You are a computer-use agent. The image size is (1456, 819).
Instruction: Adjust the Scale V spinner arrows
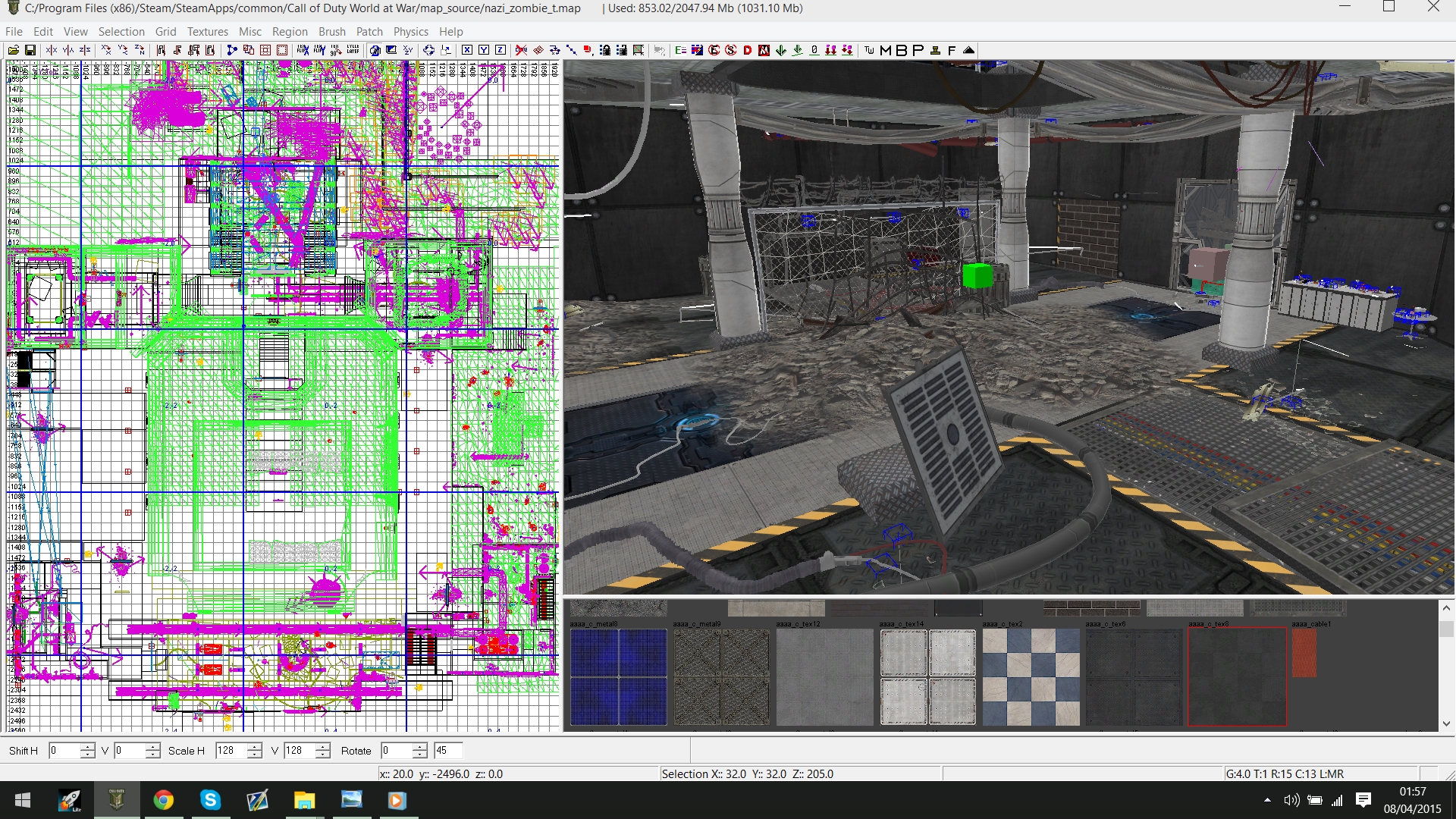point(323,750)
